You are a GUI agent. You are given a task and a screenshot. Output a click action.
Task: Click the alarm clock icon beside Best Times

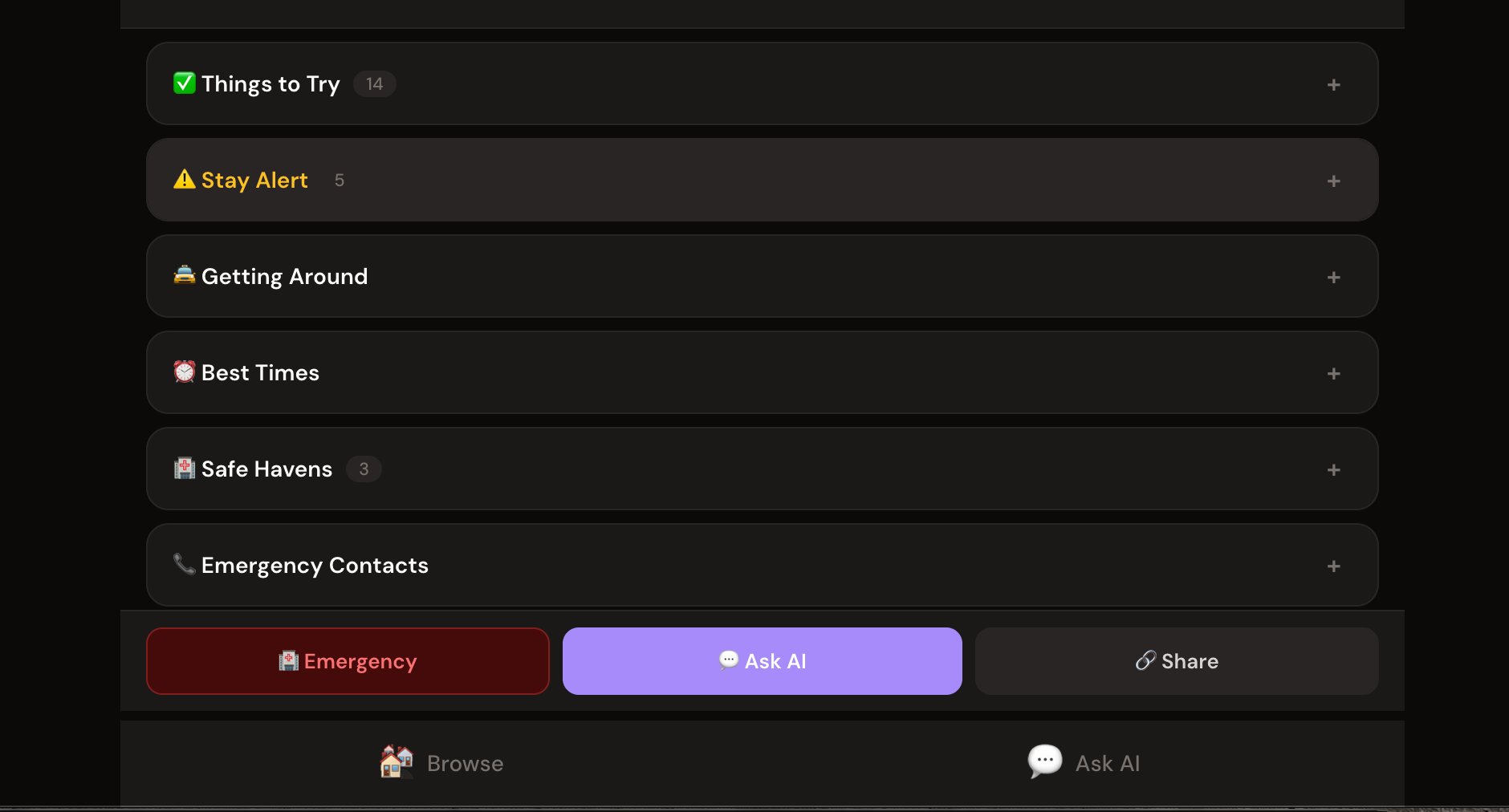(185, 371)
